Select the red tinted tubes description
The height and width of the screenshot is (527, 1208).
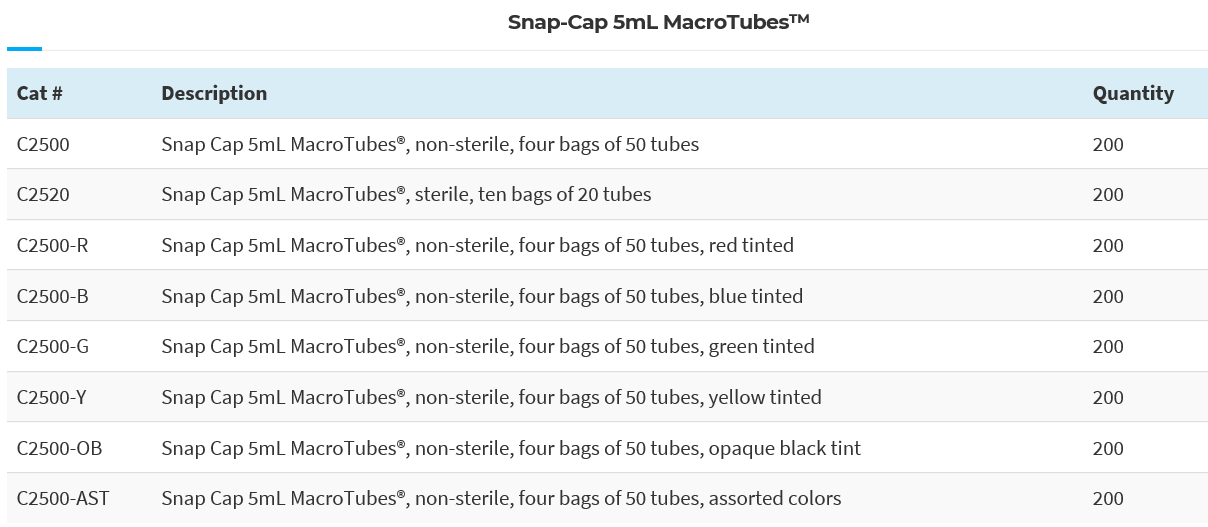coord(477,246)
